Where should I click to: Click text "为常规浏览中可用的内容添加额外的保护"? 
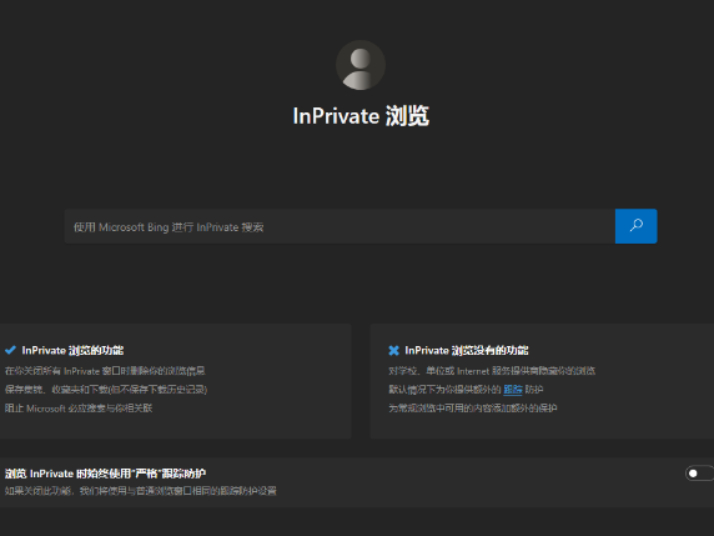(x=473, y=408)
